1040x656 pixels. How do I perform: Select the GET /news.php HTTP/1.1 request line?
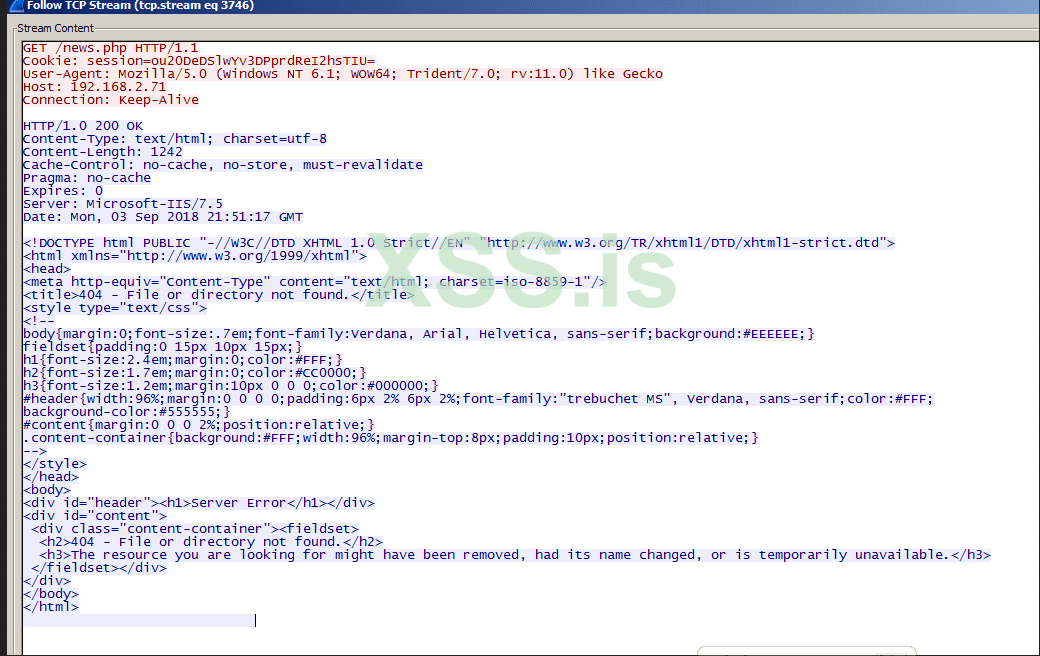pos(110,48)
